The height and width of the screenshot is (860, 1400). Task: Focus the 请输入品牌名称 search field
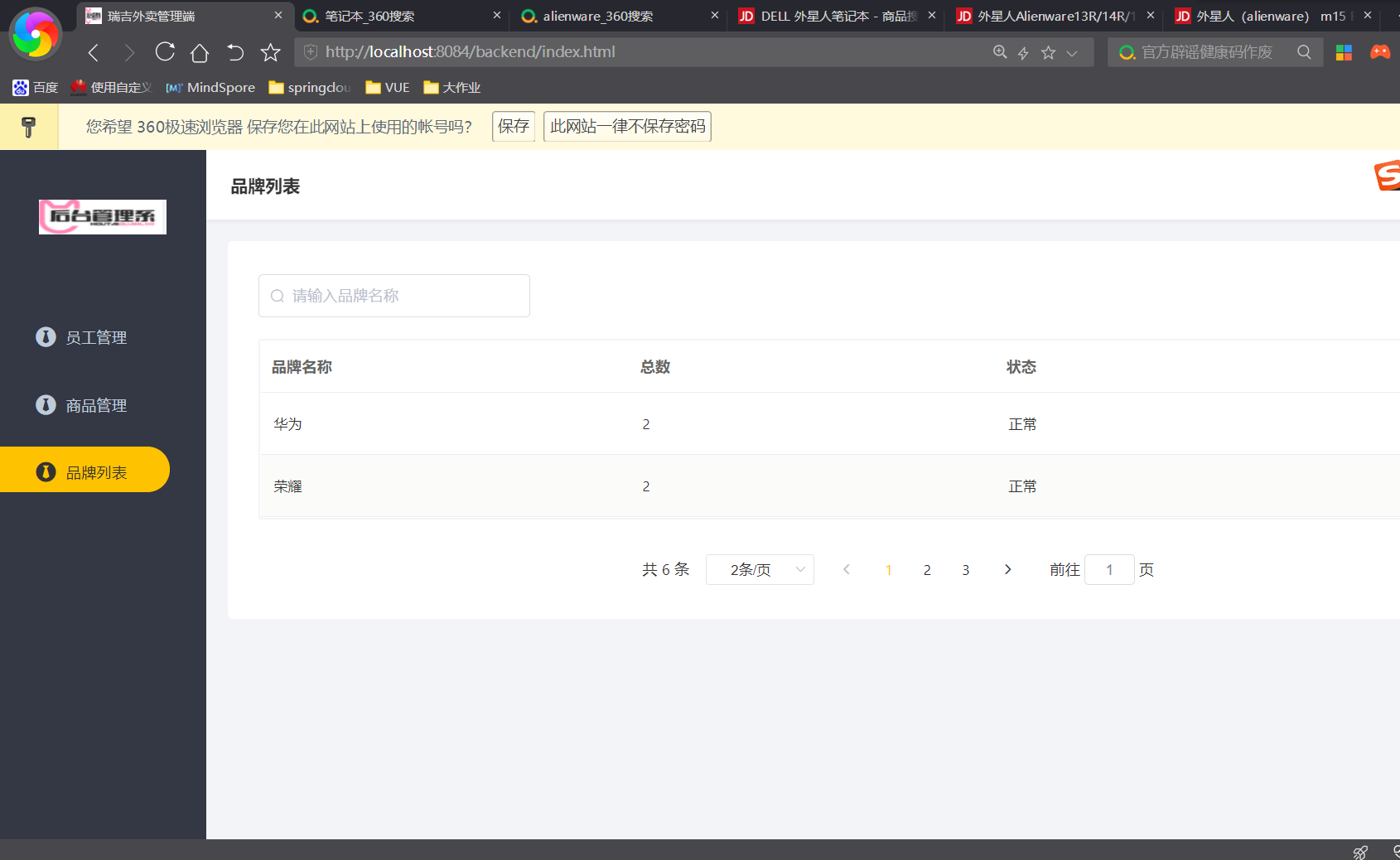click(394, 296)
